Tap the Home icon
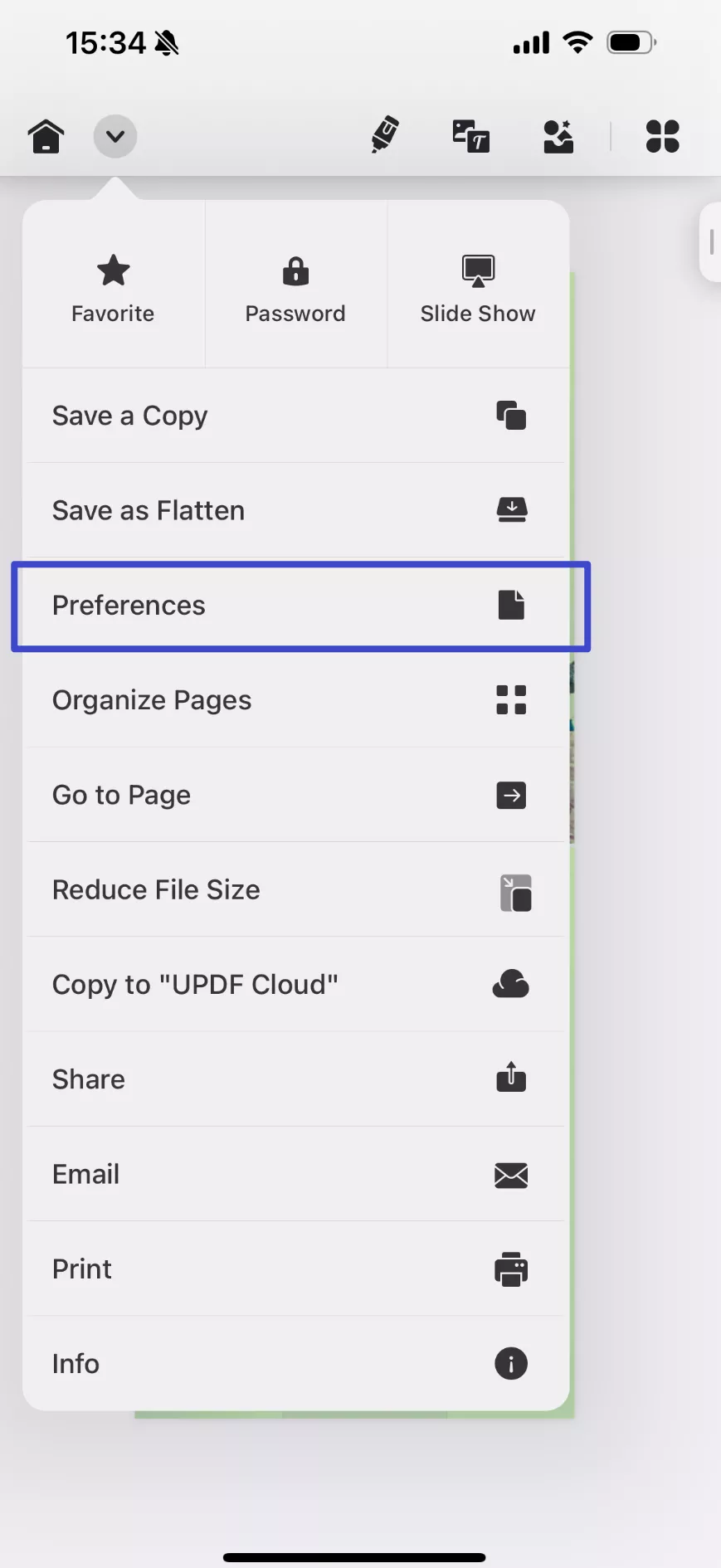Viewport: 721px width, 1568px height. (46, 136)
